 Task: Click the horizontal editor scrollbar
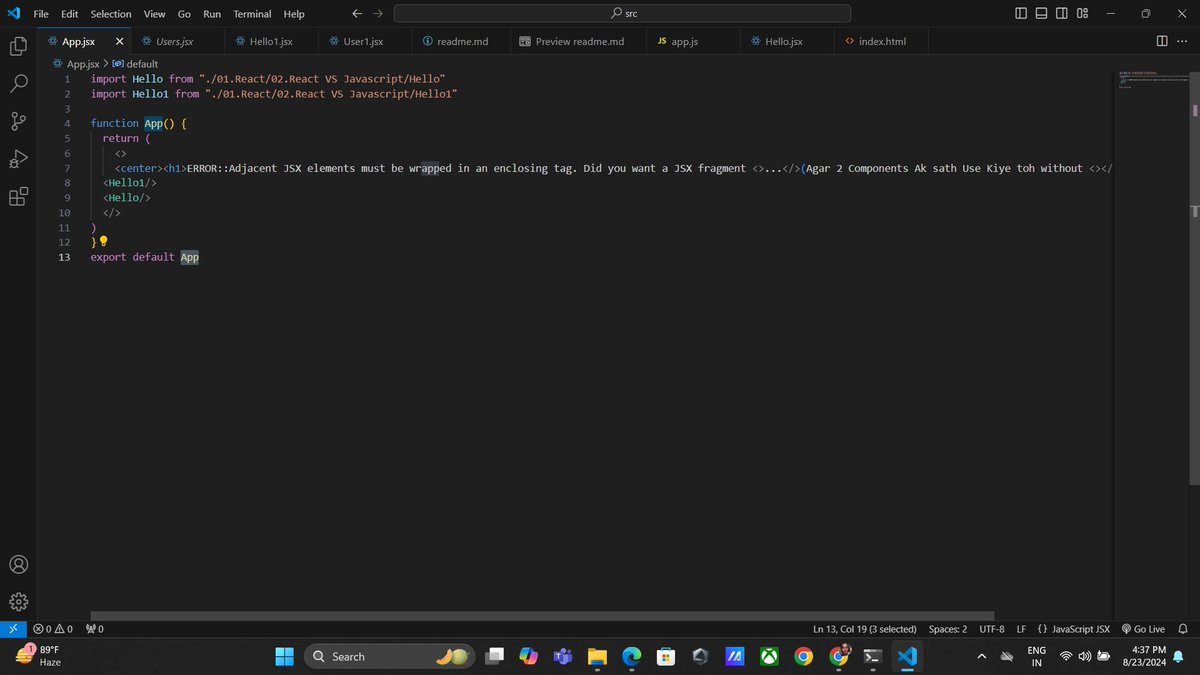542,616
